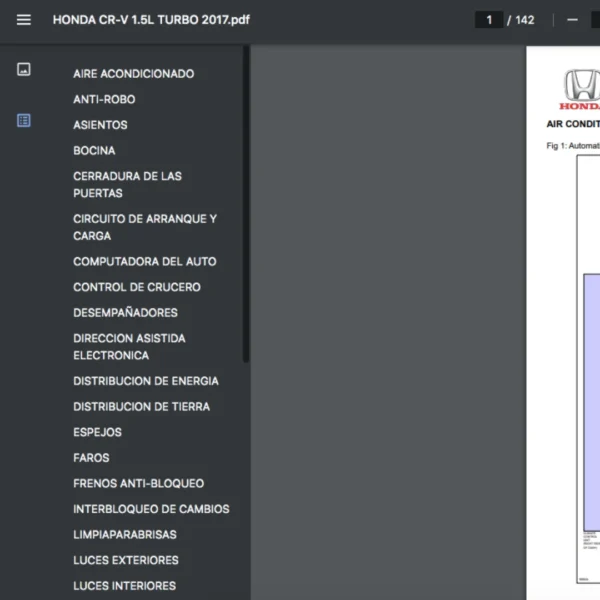Open the AIRE ACONDICIONADO bookmark
Viewport: 600px width, 600px height.
point(133,74)
